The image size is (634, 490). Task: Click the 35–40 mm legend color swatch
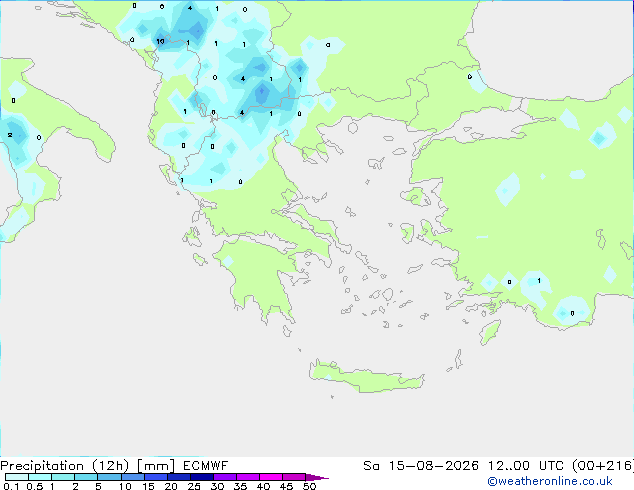pos(248,477)
